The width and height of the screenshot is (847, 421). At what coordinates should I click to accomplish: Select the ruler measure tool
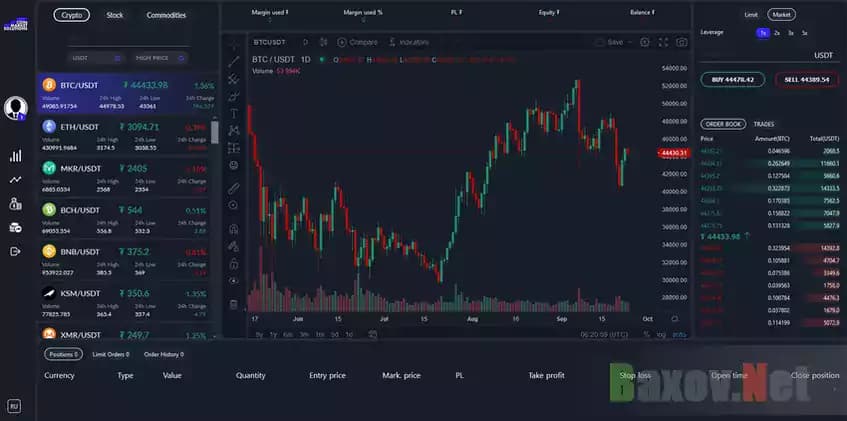point(234,188)
